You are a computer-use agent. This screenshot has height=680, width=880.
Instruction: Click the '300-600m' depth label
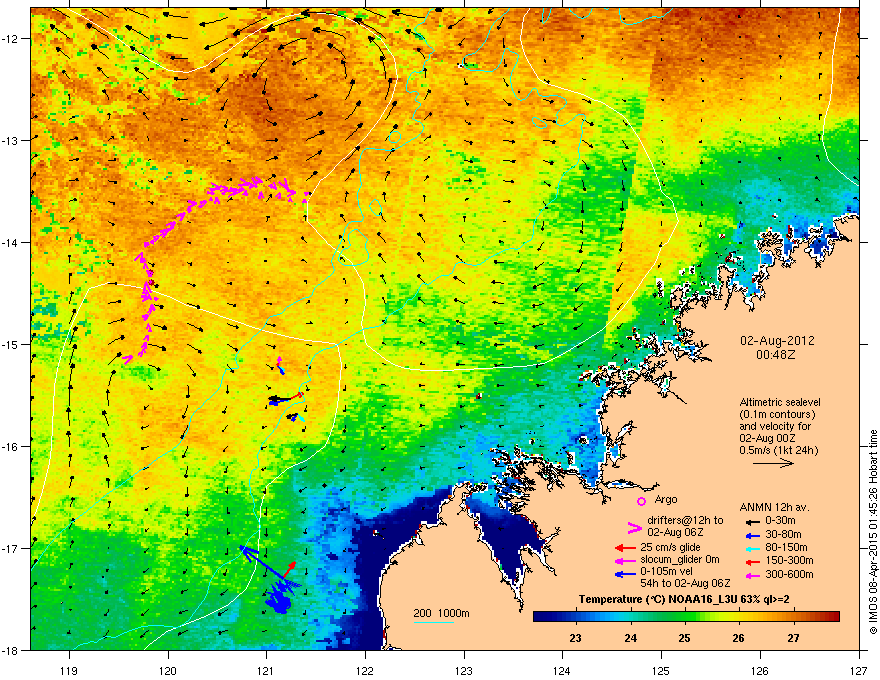pyautogui.click(x=789, y=575)
